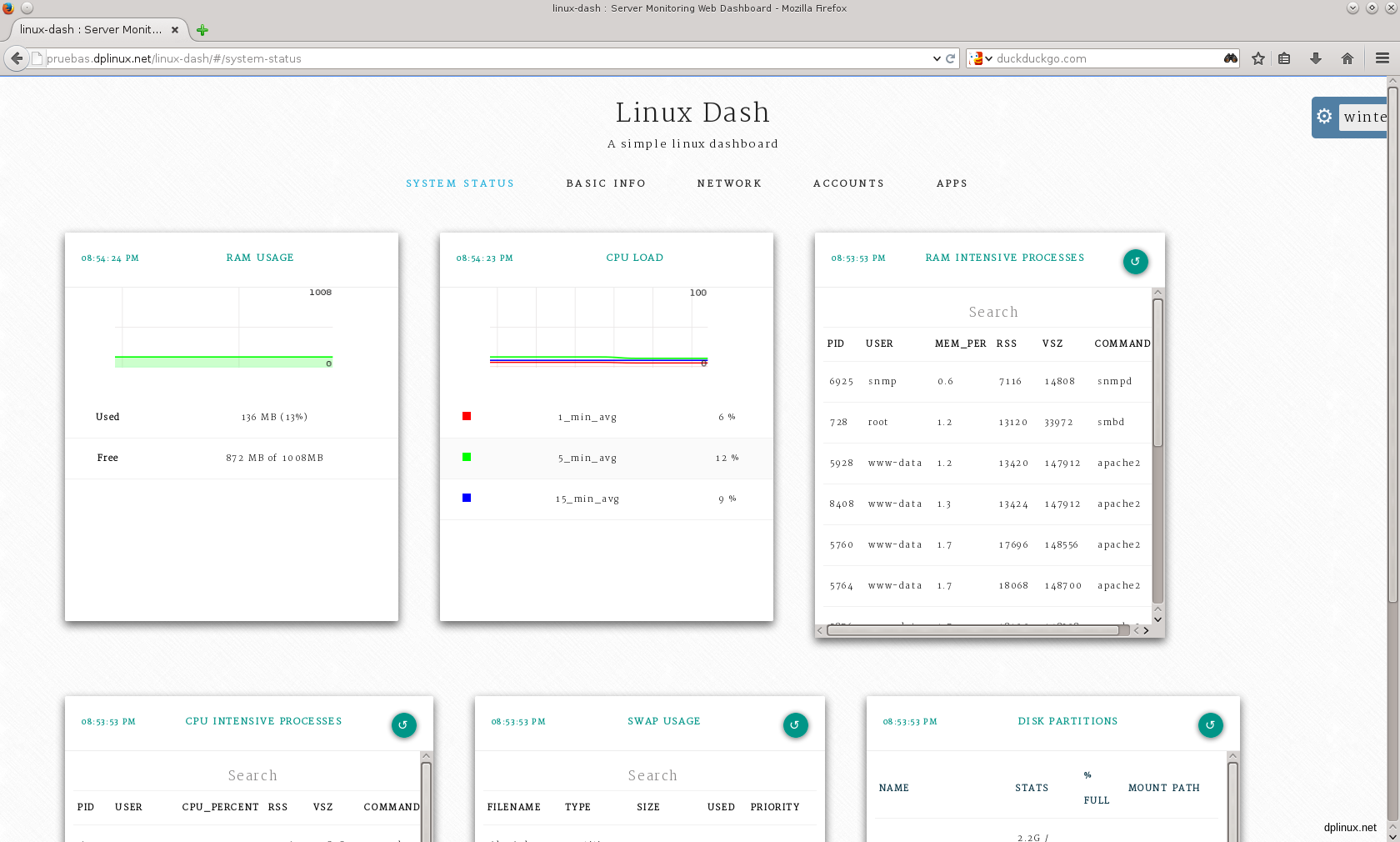This screenshot has width=1400, height=842.
Task: Click the RAM Usage widget title
Action: [260, 258]
